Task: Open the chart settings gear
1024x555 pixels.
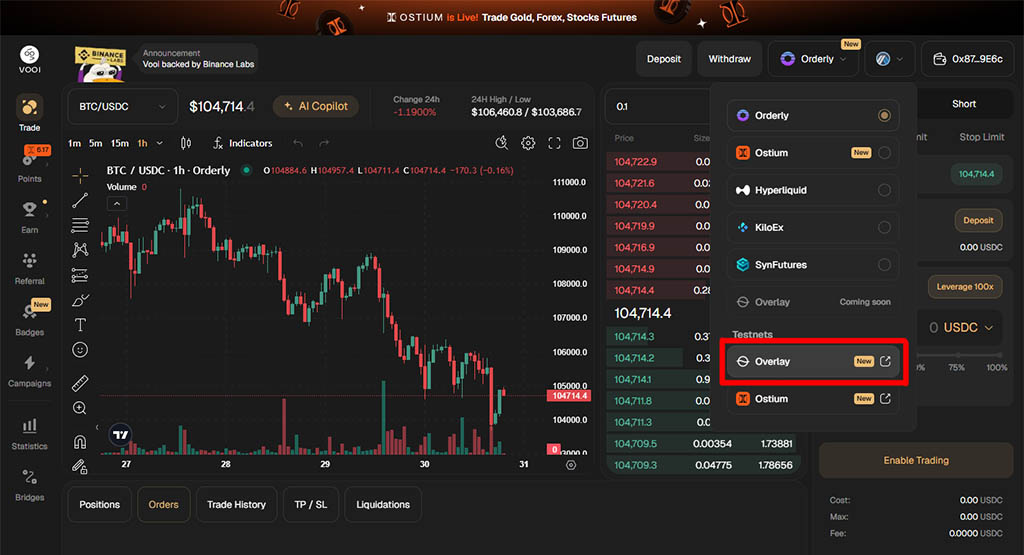Action: click(x=528, y=143)
